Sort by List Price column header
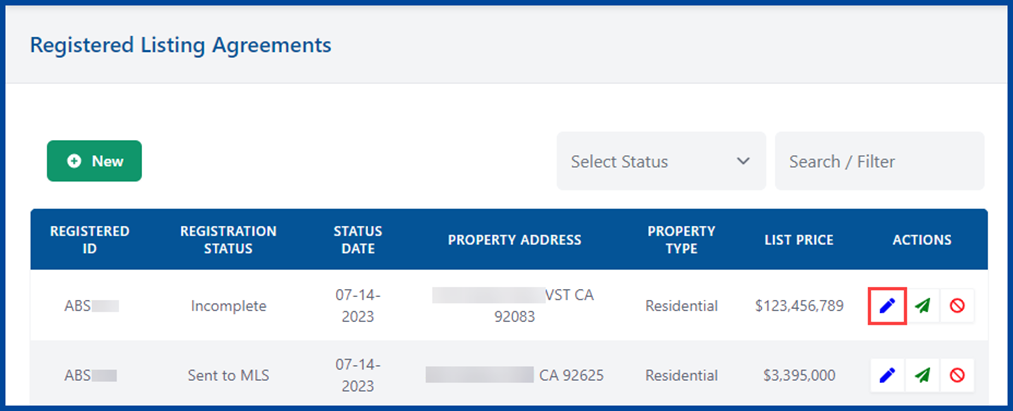1013x411 pixels. [800, 240]
